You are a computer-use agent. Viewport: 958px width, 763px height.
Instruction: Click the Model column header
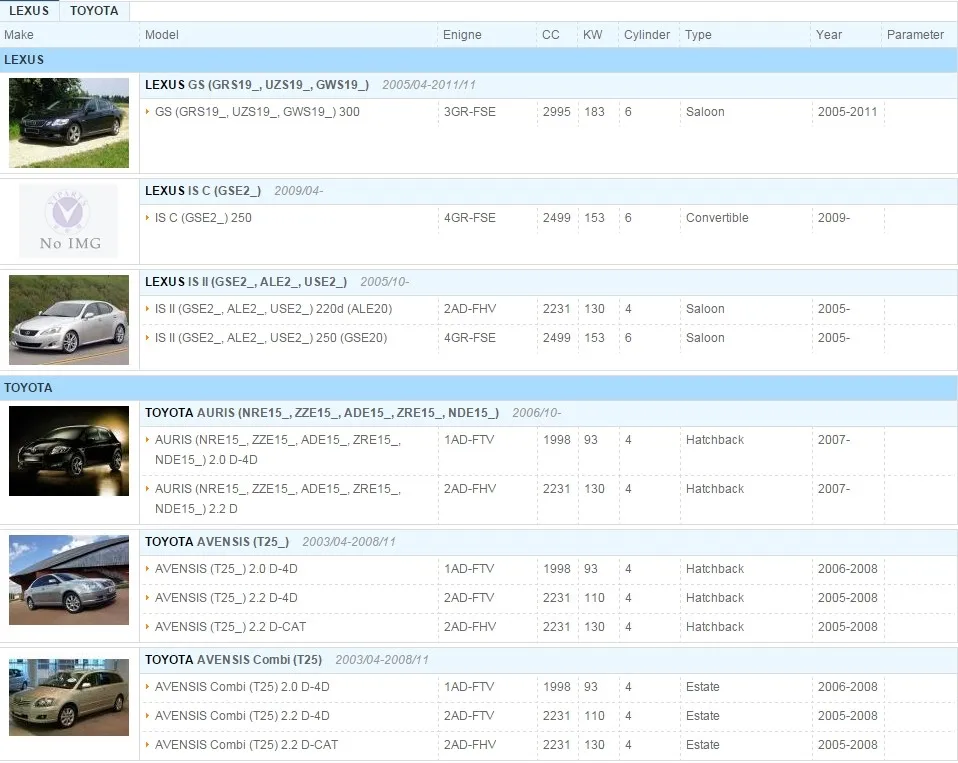162,35
